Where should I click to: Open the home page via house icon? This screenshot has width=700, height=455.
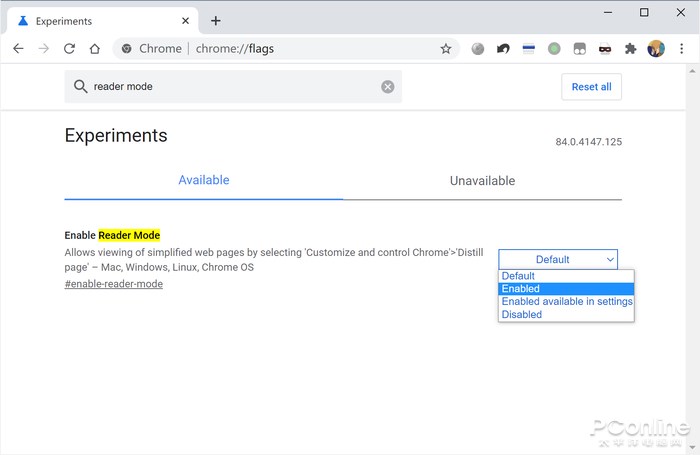(95, 48)
